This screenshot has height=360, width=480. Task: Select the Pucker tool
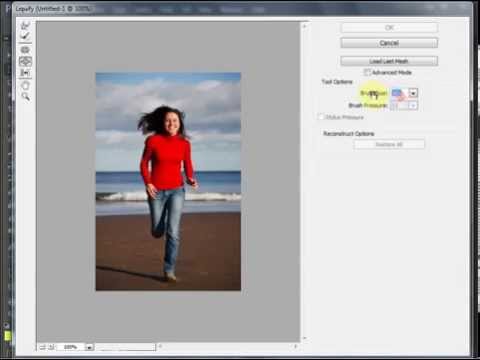pos(25,50)
